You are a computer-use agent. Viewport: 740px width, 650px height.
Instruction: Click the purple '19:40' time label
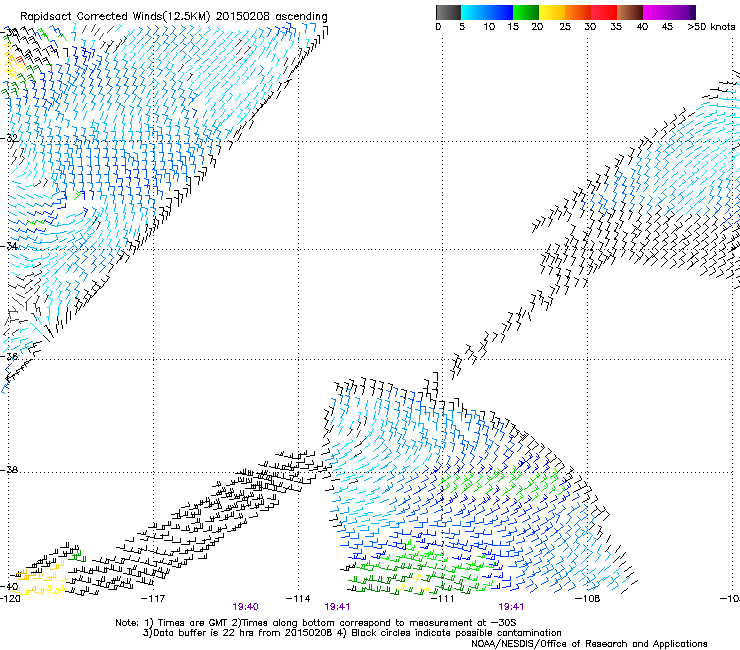click(x=245, y=607)
